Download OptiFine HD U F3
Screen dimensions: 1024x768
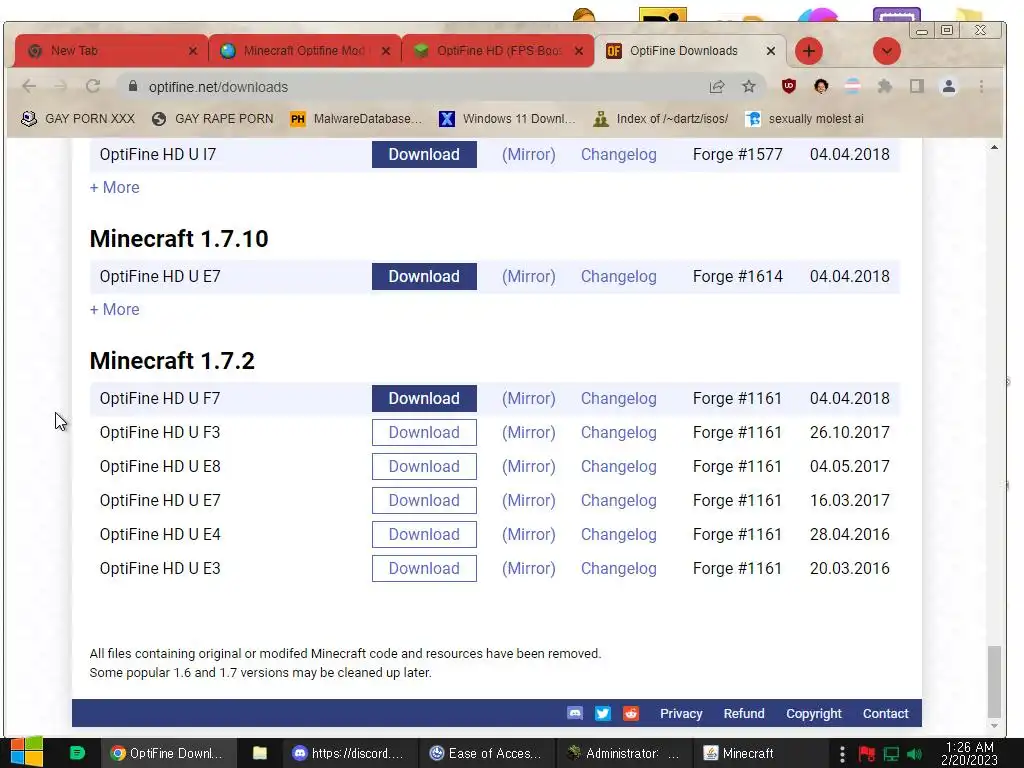[x=424, y=432]
